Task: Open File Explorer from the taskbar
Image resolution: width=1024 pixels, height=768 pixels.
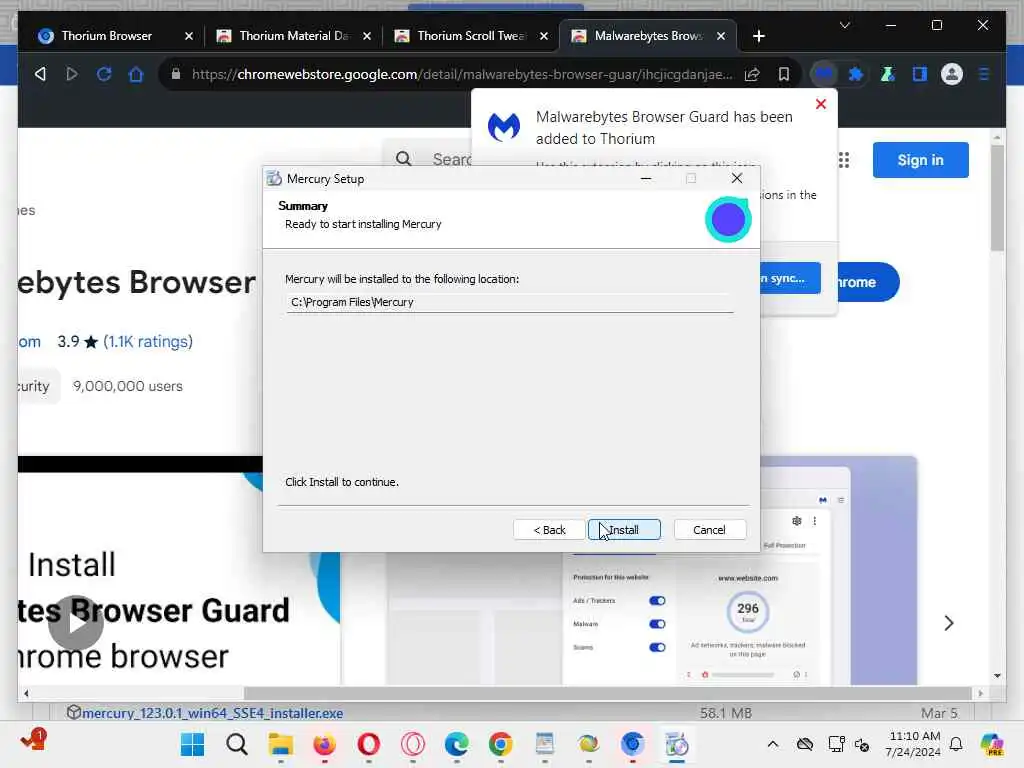Action: pyautogui.click(x=281, y=744)
